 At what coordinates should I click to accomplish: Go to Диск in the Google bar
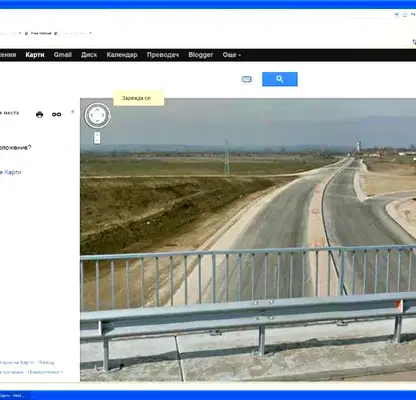pos(89,55)
